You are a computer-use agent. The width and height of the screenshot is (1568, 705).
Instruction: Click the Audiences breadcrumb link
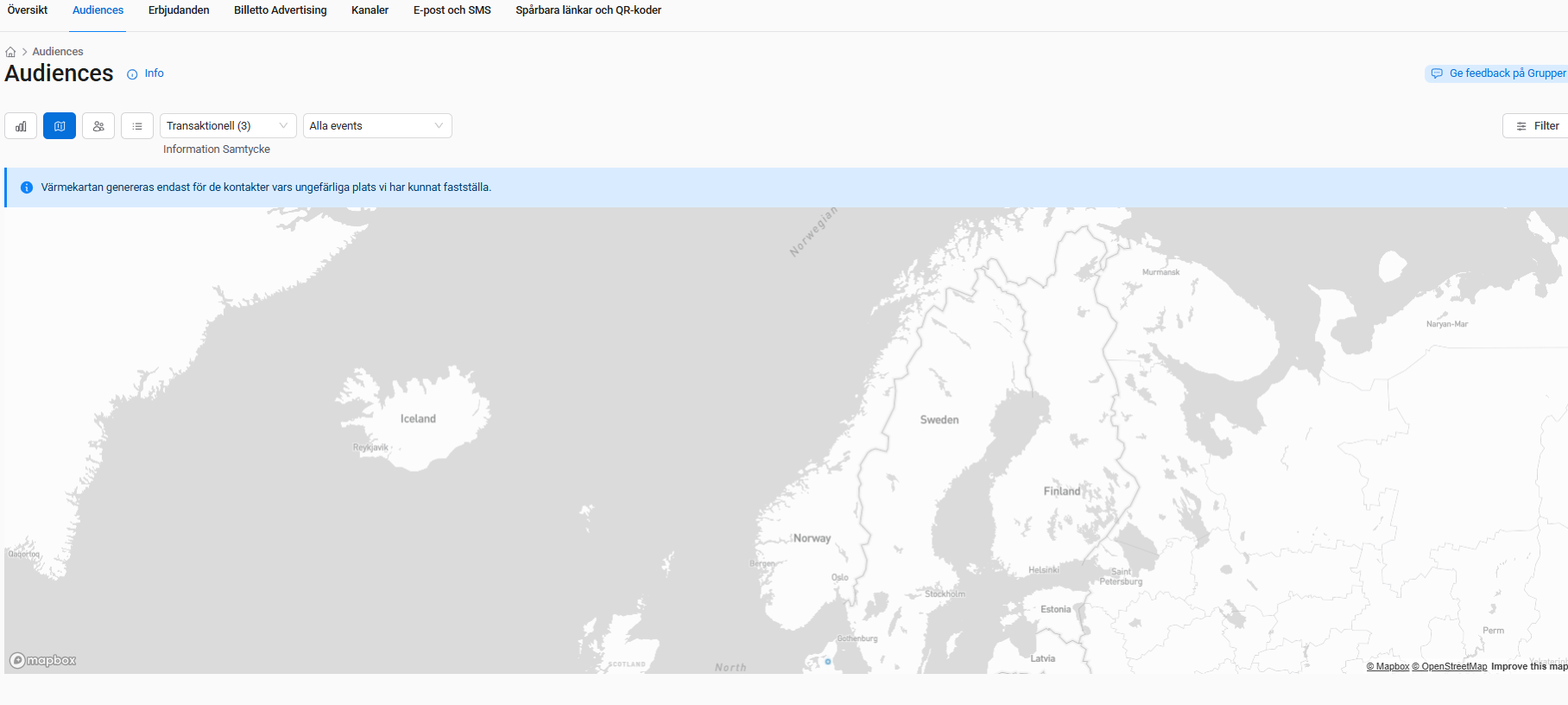pos(58,52)
